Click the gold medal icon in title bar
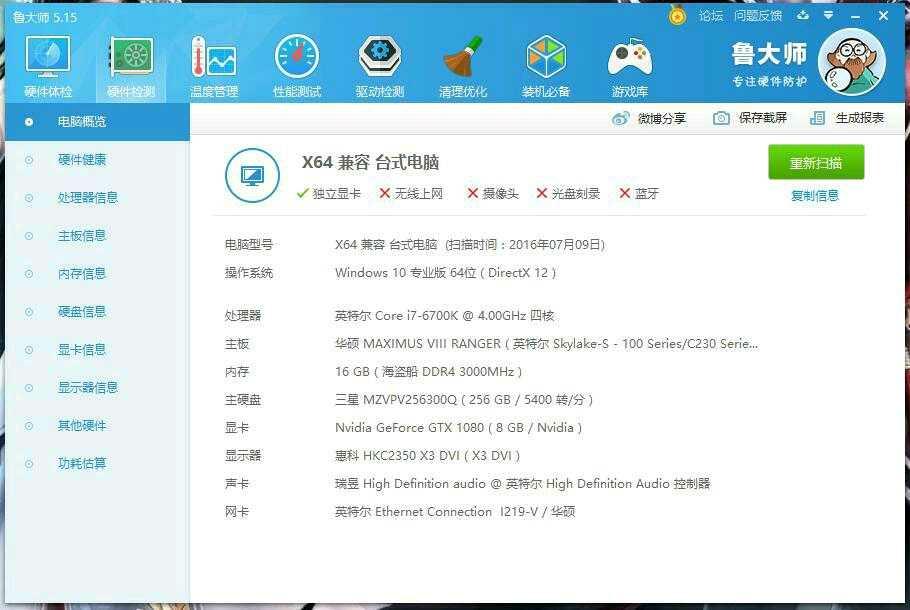Screen dimensions: 910x610 pyautogui.click(x=677, y=16)
